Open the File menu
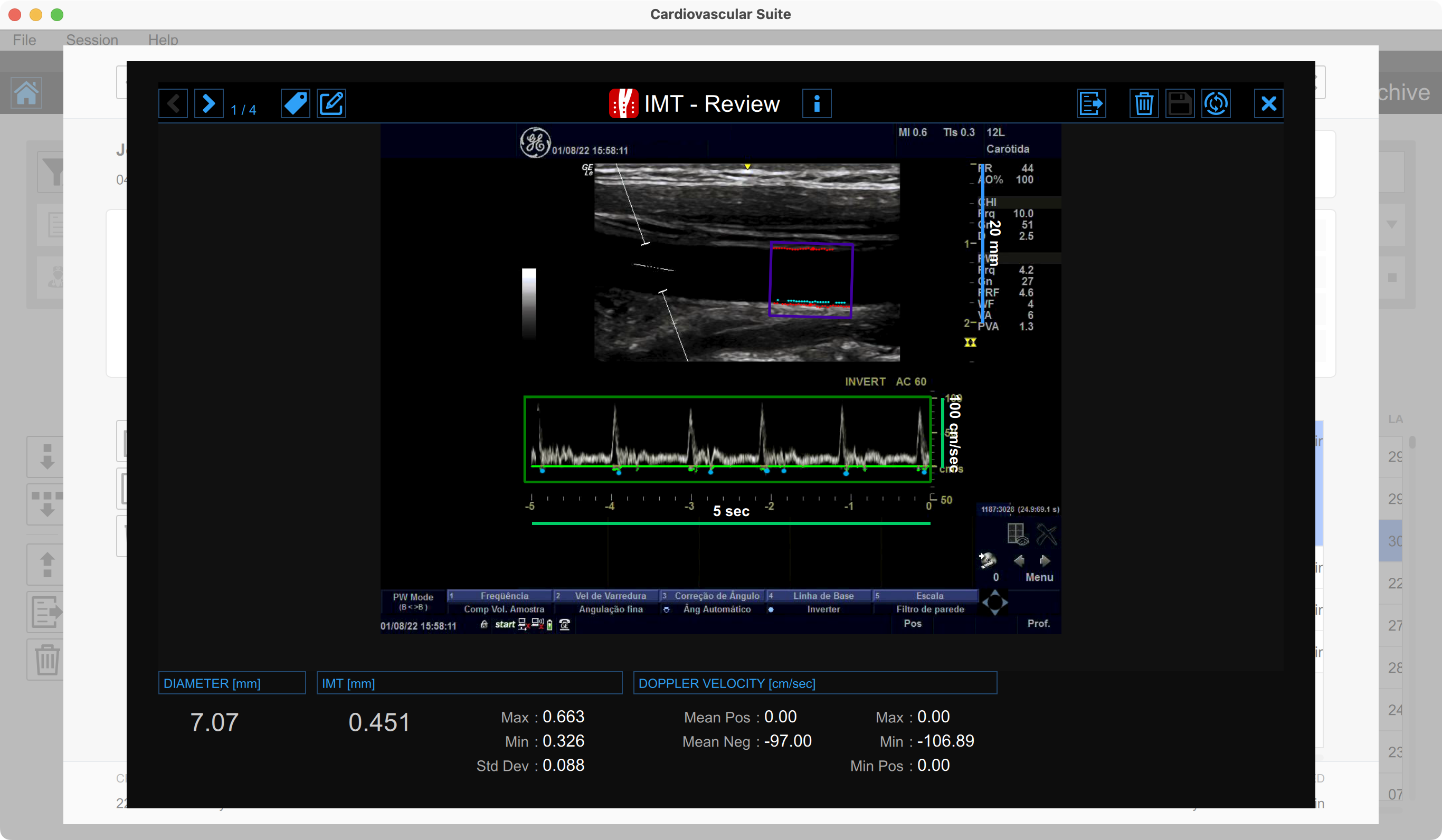Image resolution: width=1442 pixels, height=840 pixels. pyautogui.click(x=24, y=40)
